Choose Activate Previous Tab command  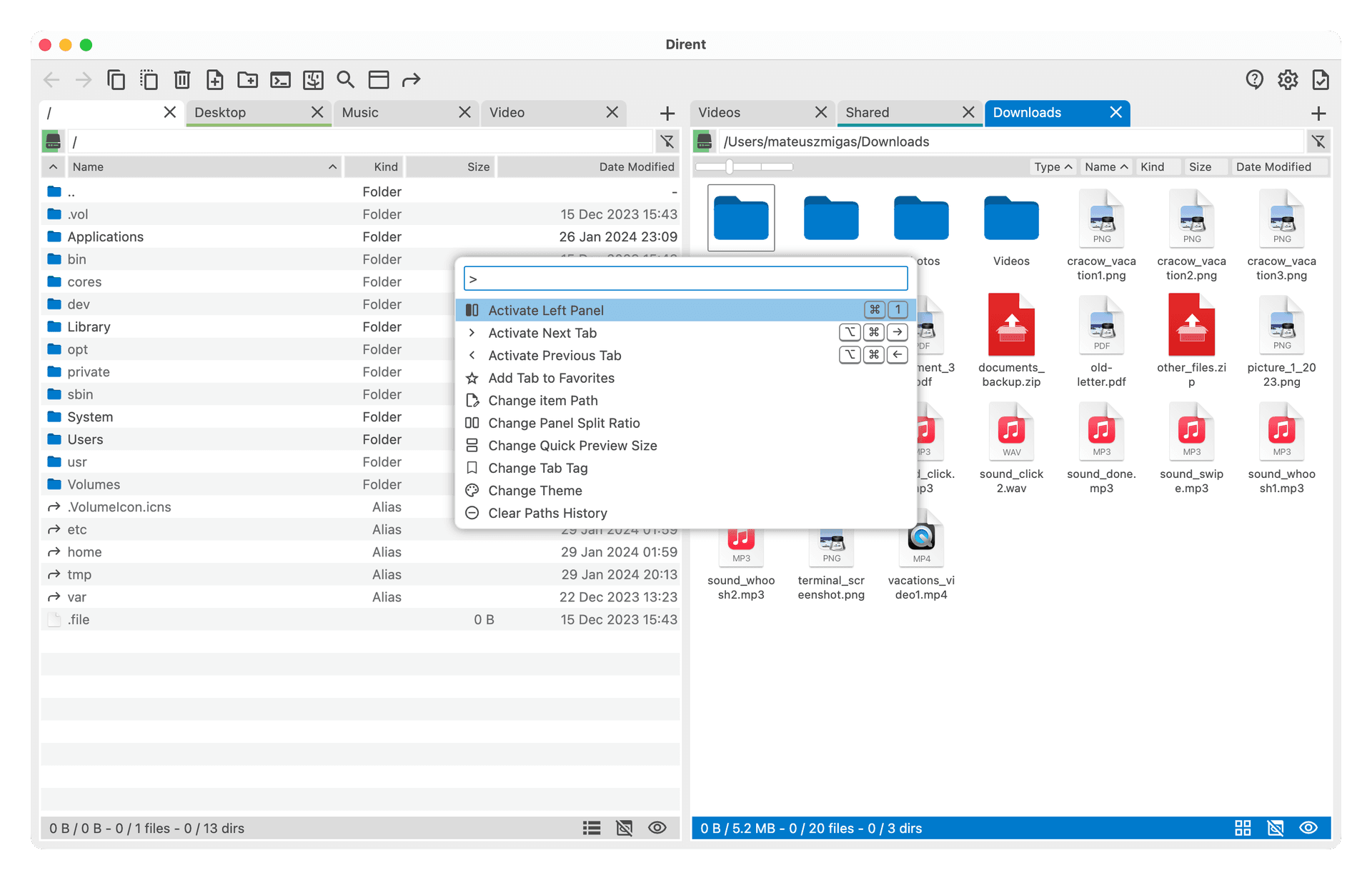(x=686, y=355)
